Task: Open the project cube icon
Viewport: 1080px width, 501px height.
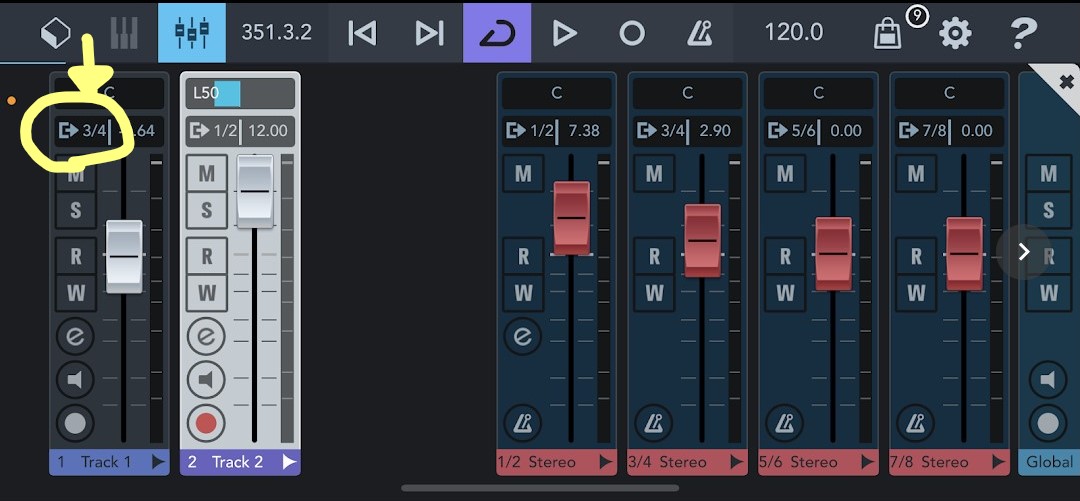Action: coord(56,32)
